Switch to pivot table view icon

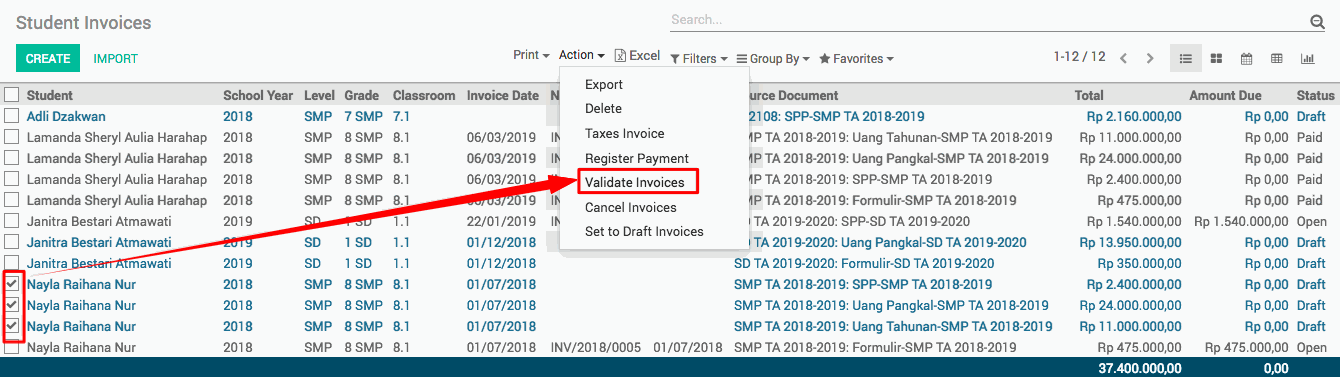point(1276,58)
